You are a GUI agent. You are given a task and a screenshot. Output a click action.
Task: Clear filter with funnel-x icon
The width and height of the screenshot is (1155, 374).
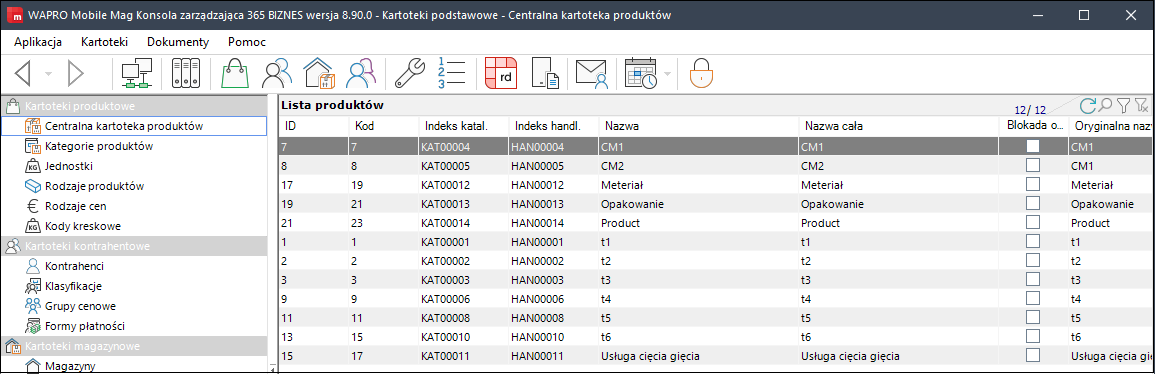(x=1141, y=105)
